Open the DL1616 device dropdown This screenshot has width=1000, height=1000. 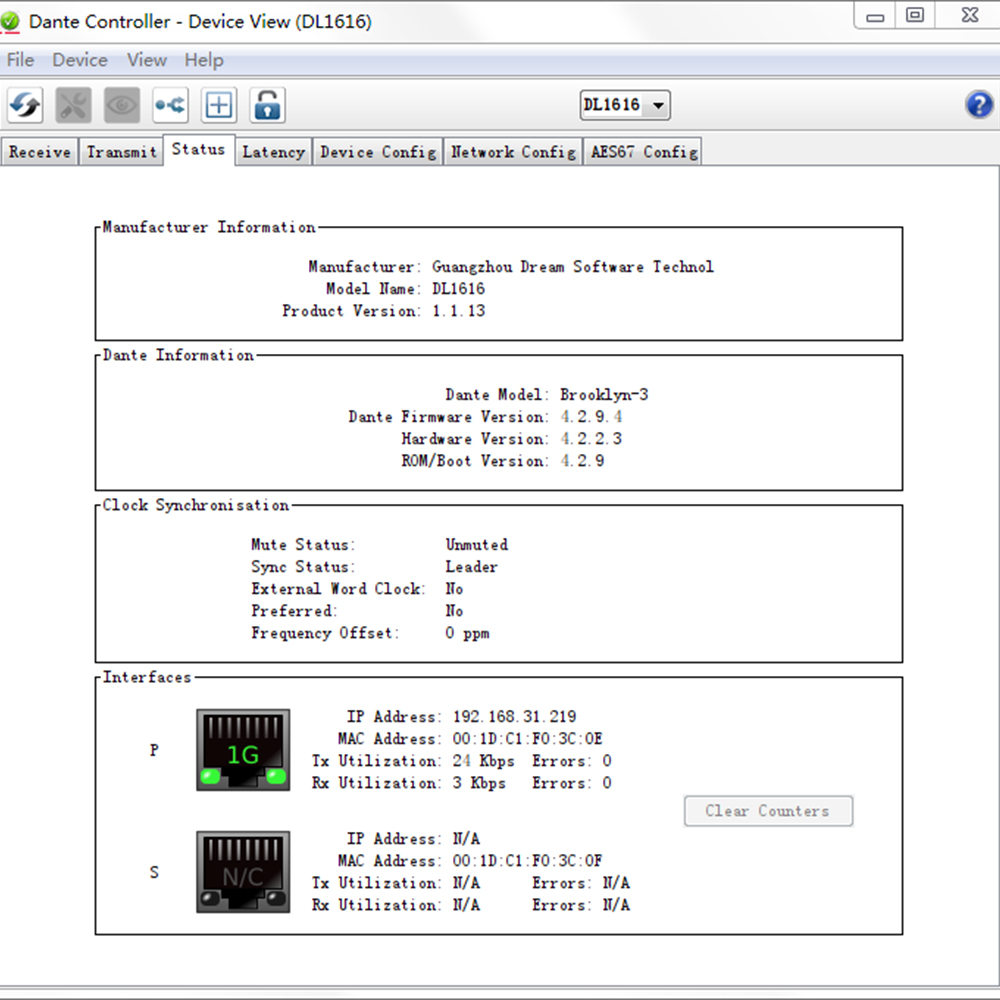[624, 105]
